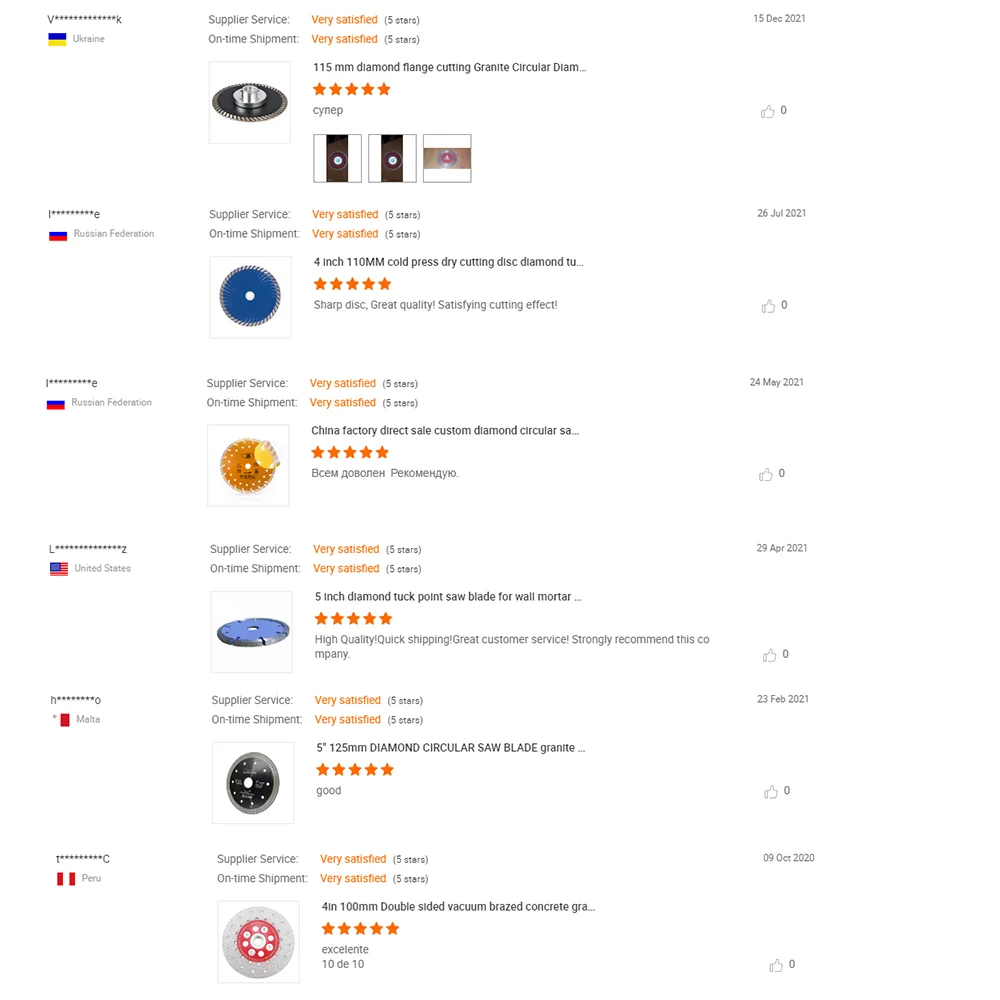Open 115 mm diamond flange product thumbnail
The image size is (1000, 1000).
pos(250,102)
